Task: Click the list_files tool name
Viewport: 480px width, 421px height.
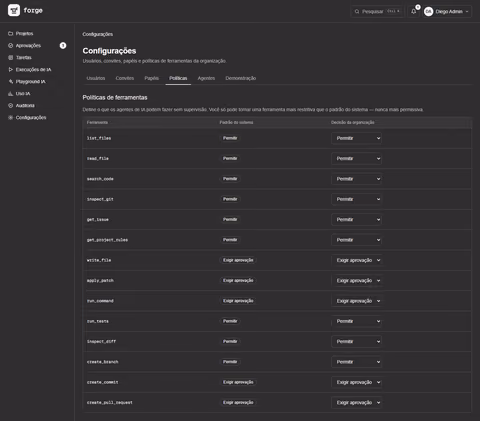Action: tap(99, 138)
